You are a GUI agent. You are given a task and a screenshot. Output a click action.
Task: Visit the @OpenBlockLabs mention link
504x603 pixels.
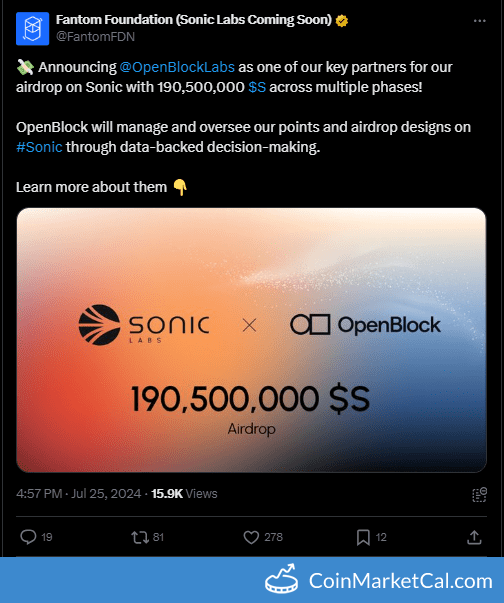click(177, 67)
